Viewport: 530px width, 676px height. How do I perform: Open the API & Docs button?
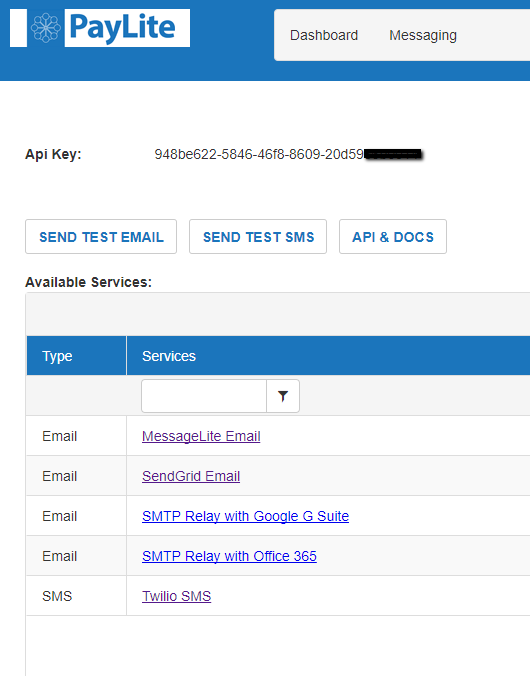pos(393,237)
